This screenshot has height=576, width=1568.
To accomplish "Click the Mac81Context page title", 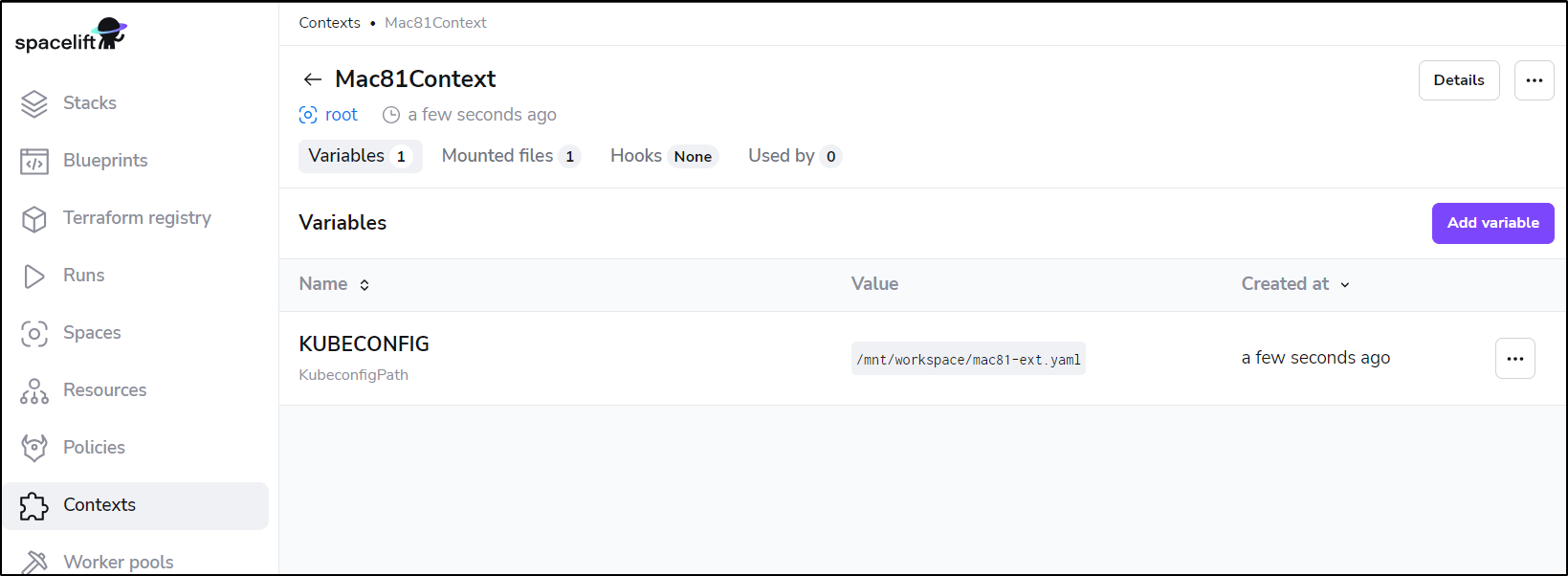I will [x=415, y=79].
